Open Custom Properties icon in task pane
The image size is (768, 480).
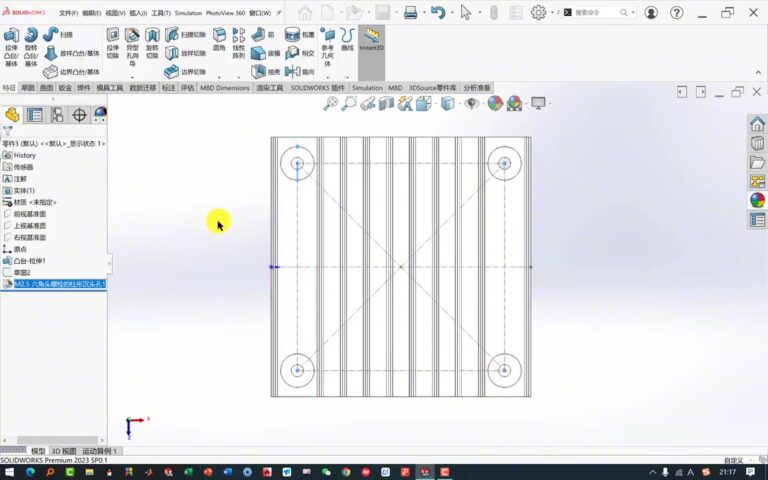tap(757, 220)
